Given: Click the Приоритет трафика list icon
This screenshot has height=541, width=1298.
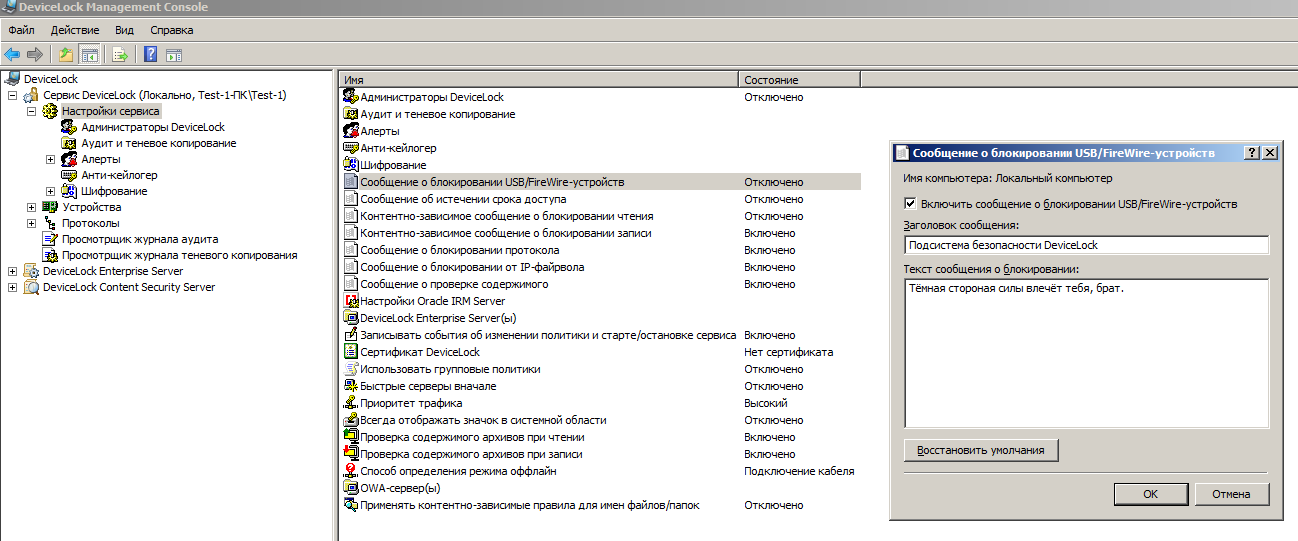Looking at the screenshot, I should (351, 403).
